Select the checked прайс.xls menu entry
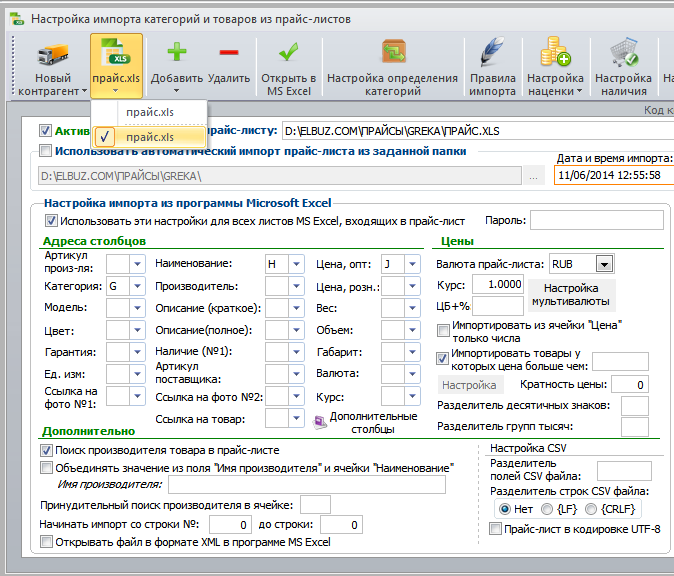This screenshot has width=674, height=576. (x=149, y=137)
